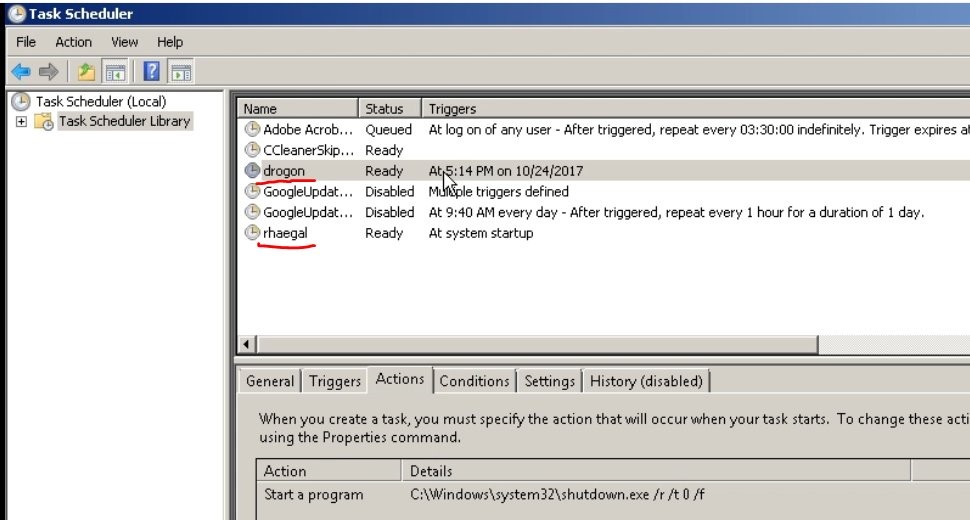The height and width of the screenshot is (520, 970).
Task: Click the clock icon beside the drogon task
Action: pos(252,170)
